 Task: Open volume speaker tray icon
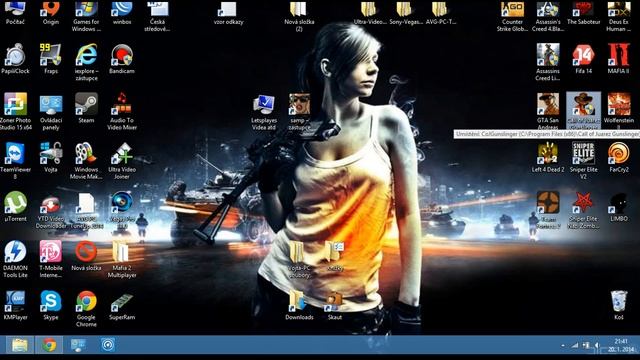pos(597,346)
